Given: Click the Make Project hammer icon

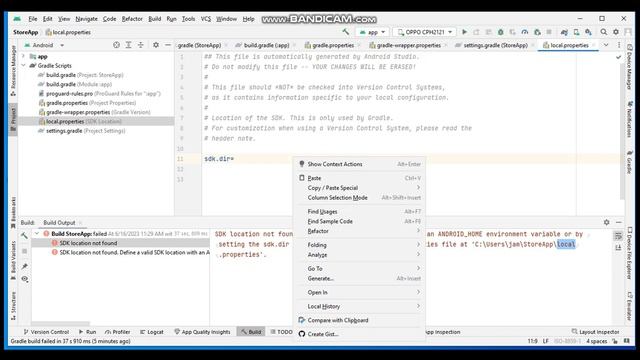Looking at the screenshot, I should pos(346,32).
